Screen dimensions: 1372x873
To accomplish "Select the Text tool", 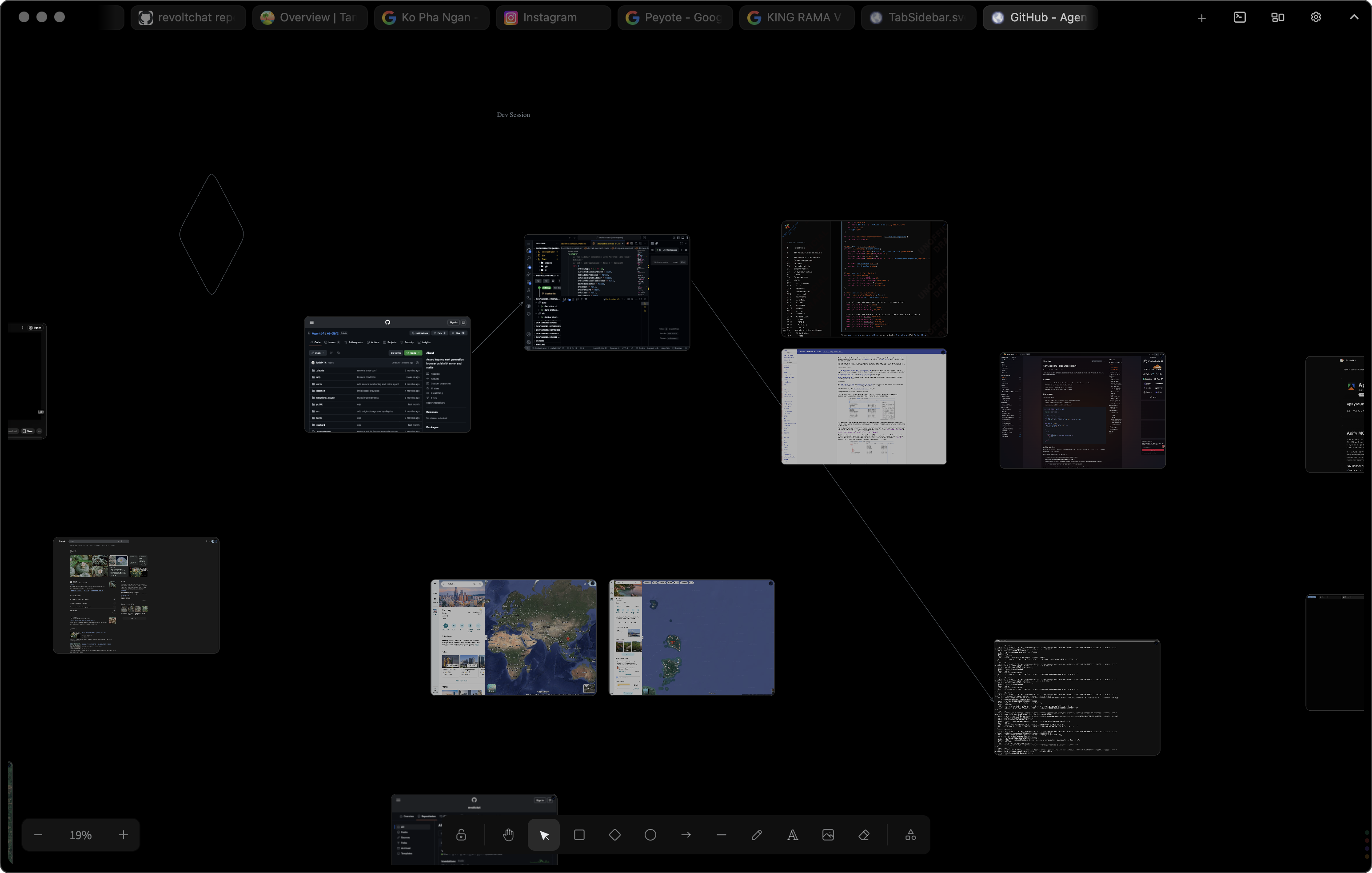I will point(792,835).
